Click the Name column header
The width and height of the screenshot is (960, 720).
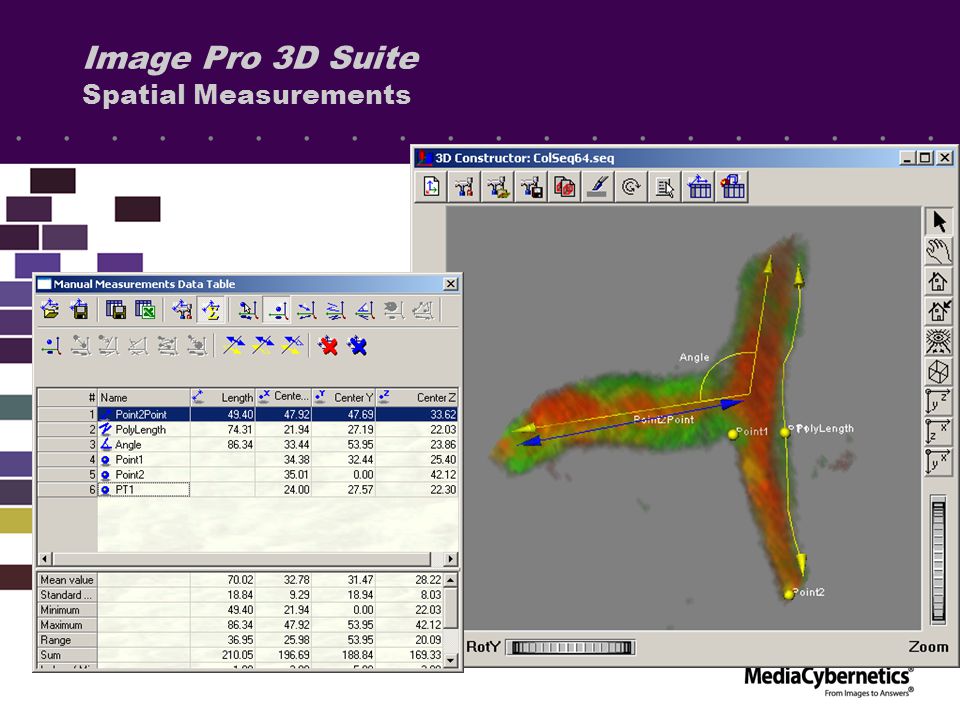144,397
